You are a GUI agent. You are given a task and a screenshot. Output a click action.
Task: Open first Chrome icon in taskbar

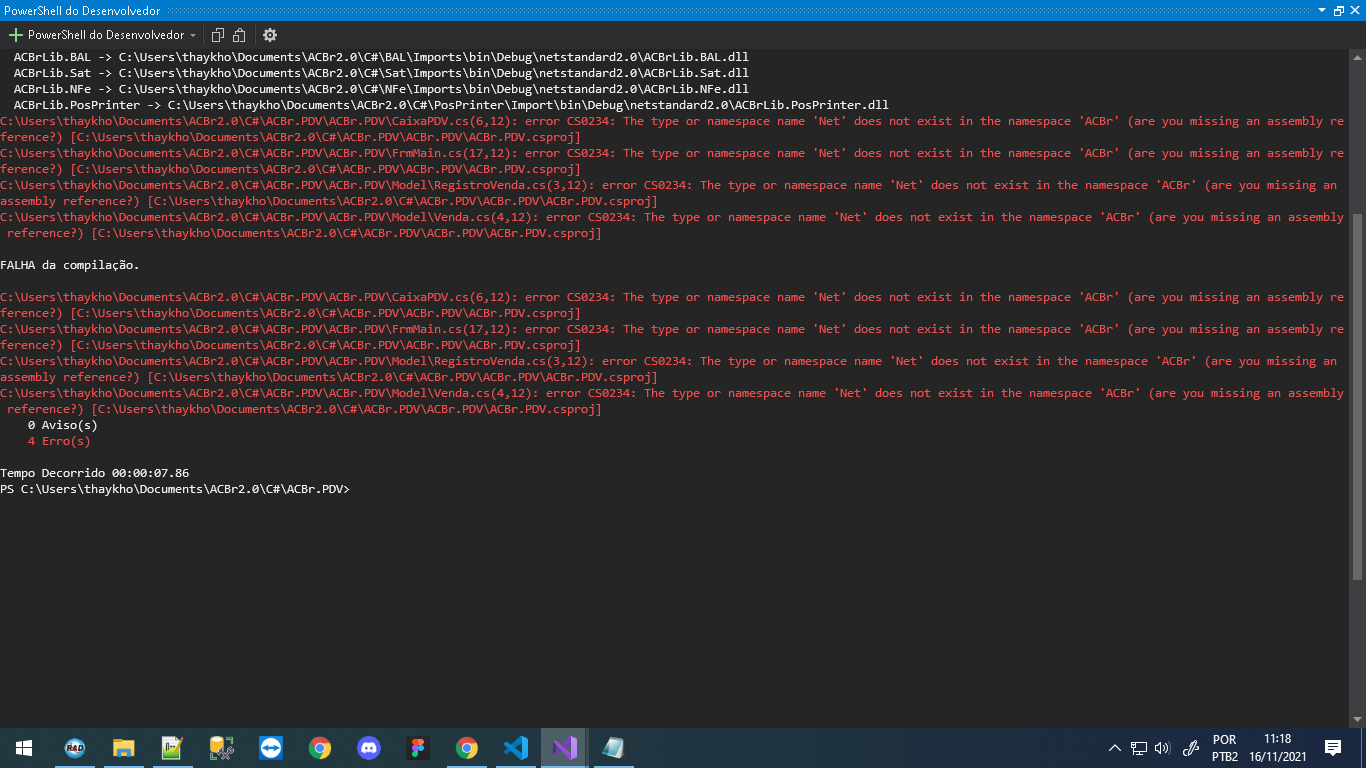point(319,748)
